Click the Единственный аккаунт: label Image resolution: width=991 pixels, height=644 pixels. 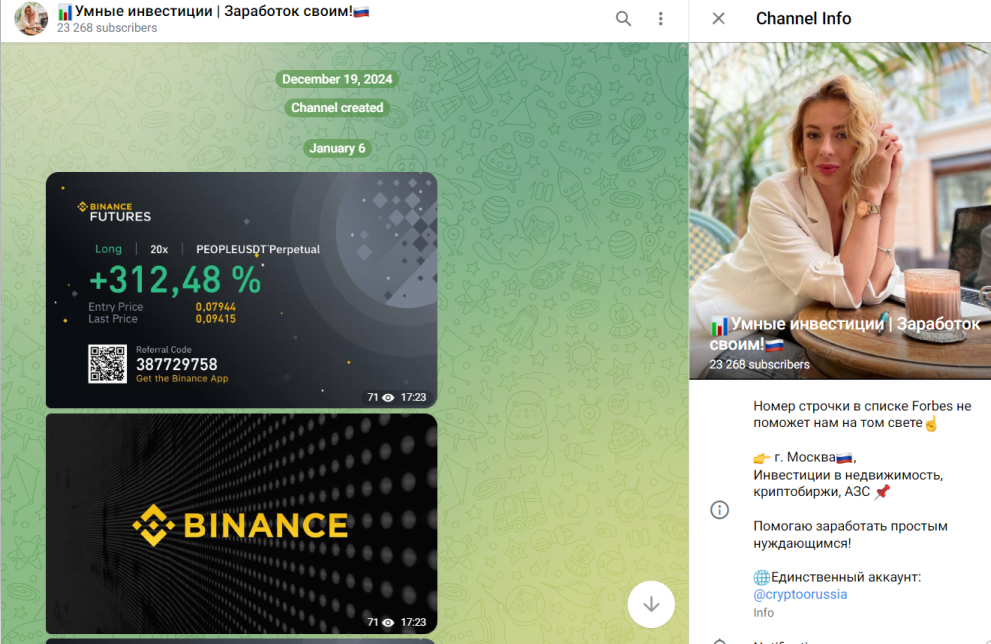pos(837,577)
